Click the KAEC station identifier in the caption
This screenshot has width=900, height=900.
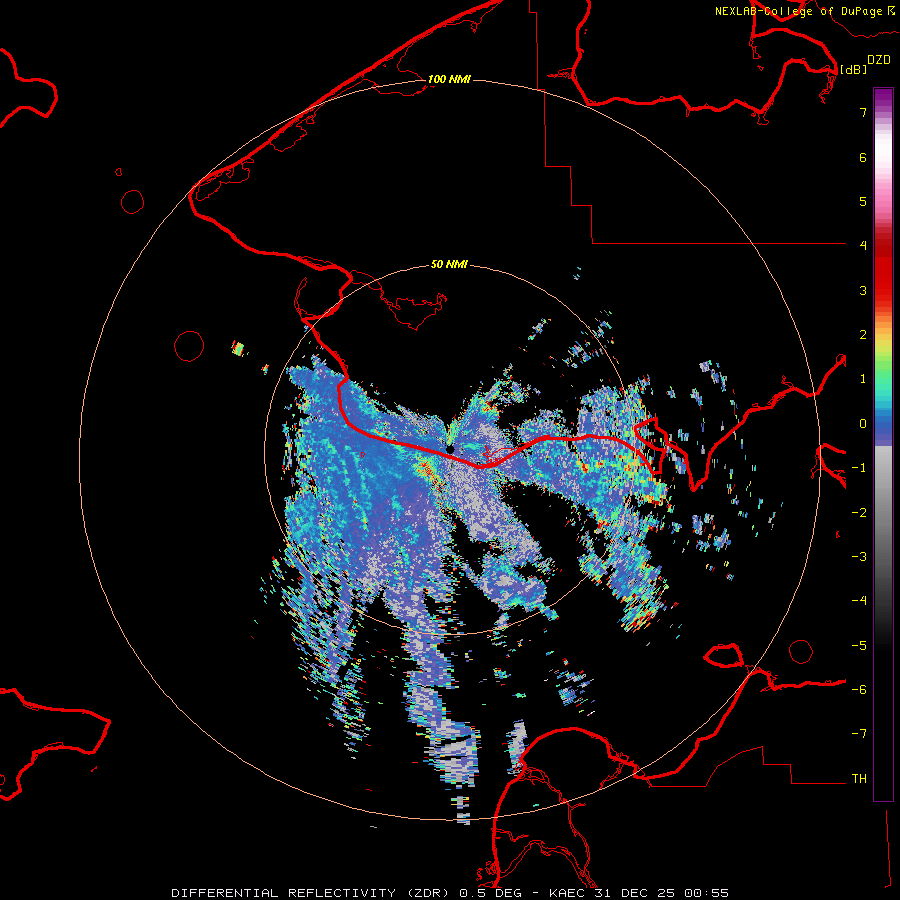pos(568,893)
